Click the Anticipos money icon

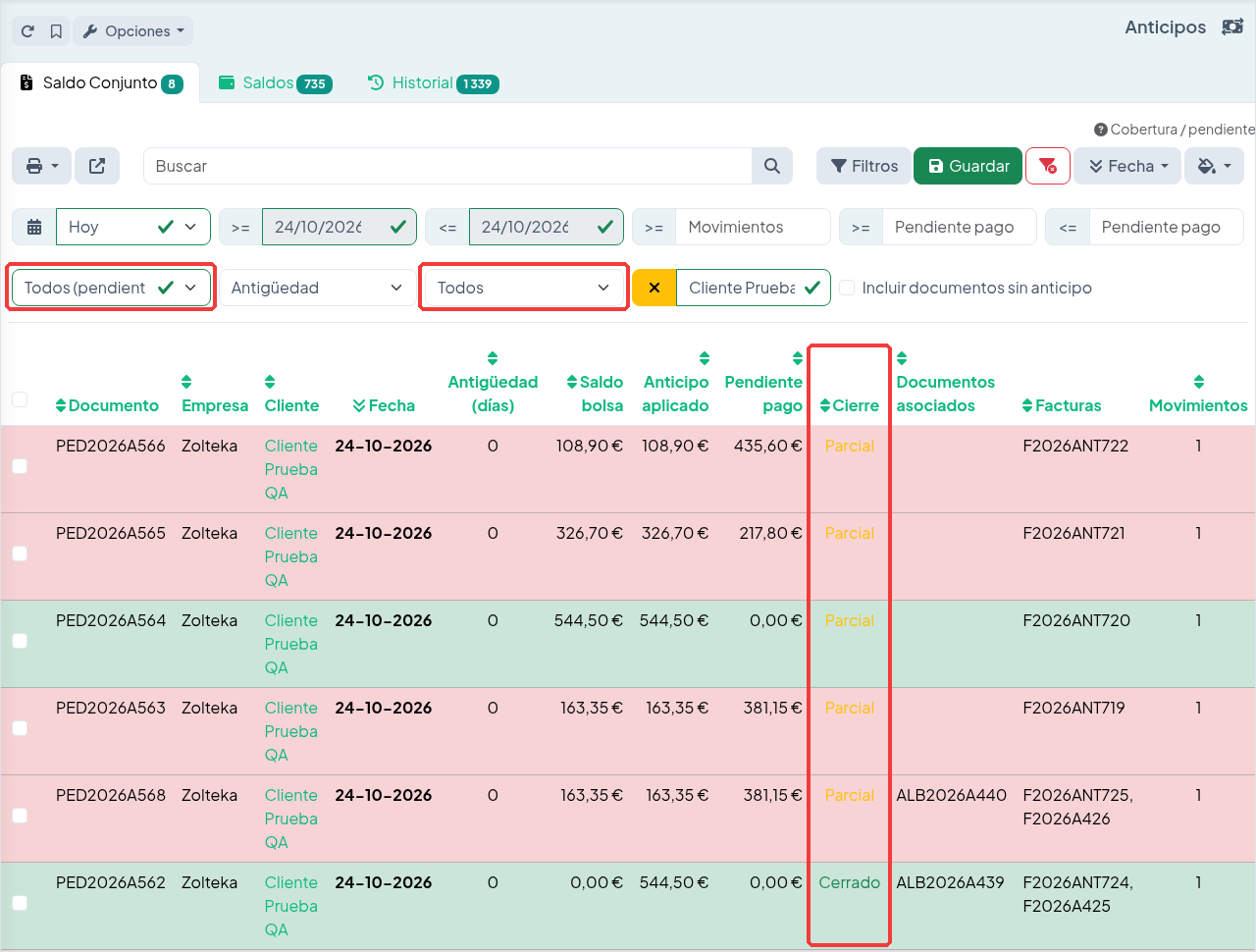(1232, 27)
